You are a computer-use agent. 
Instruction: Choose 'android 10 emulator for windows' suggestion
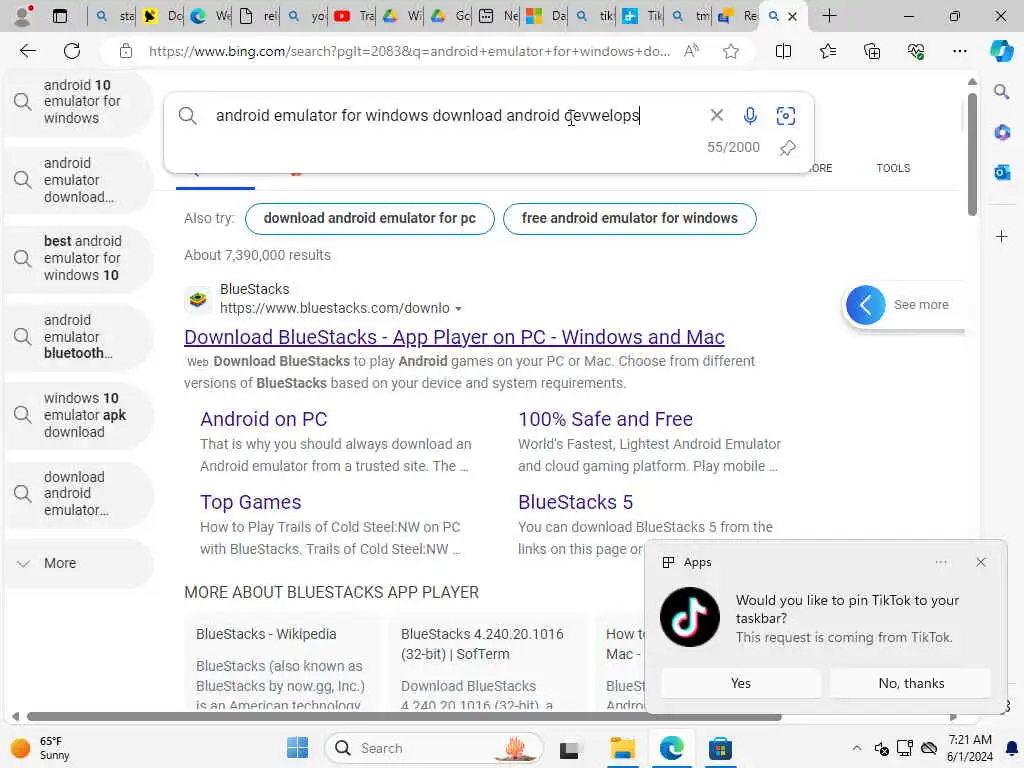tap(78, 102)
